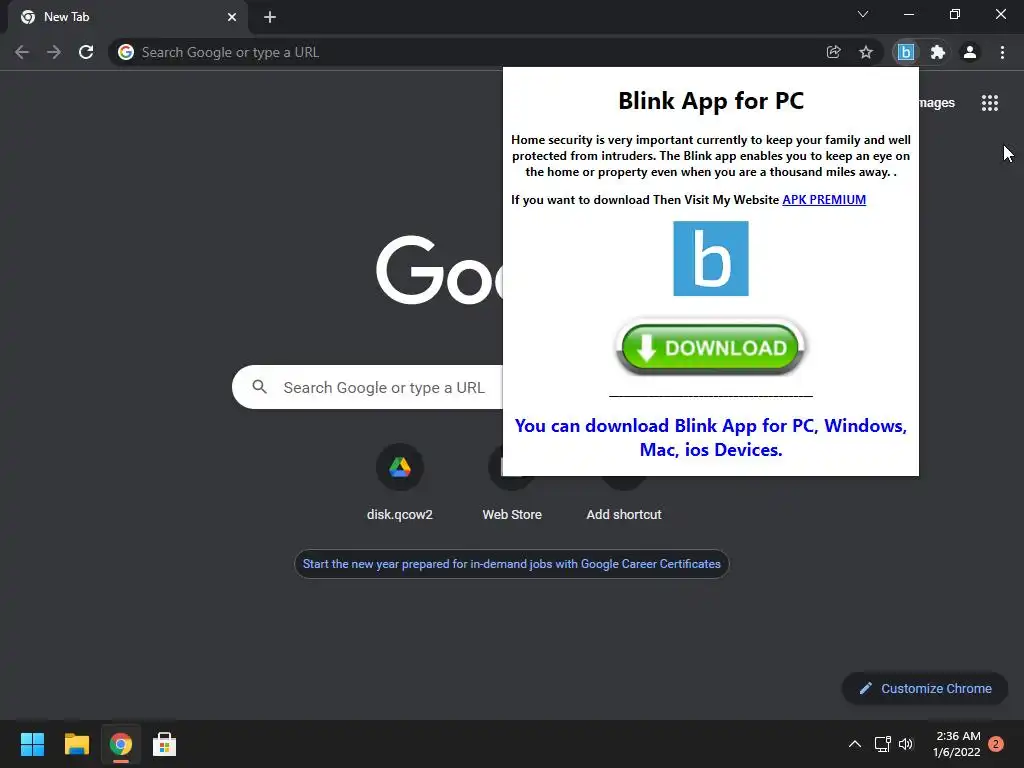Open the notification badge showing 2
Screen dimensions: 1024x768
[x=996, y=744]
